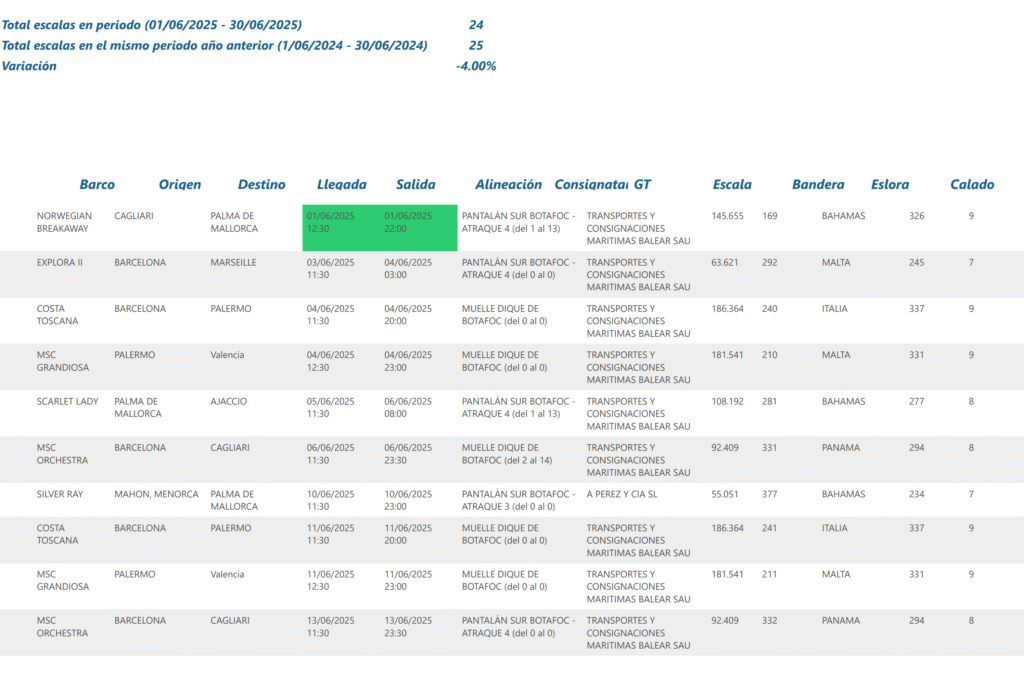
Task: Click the Barco column header
Action: 97,185
